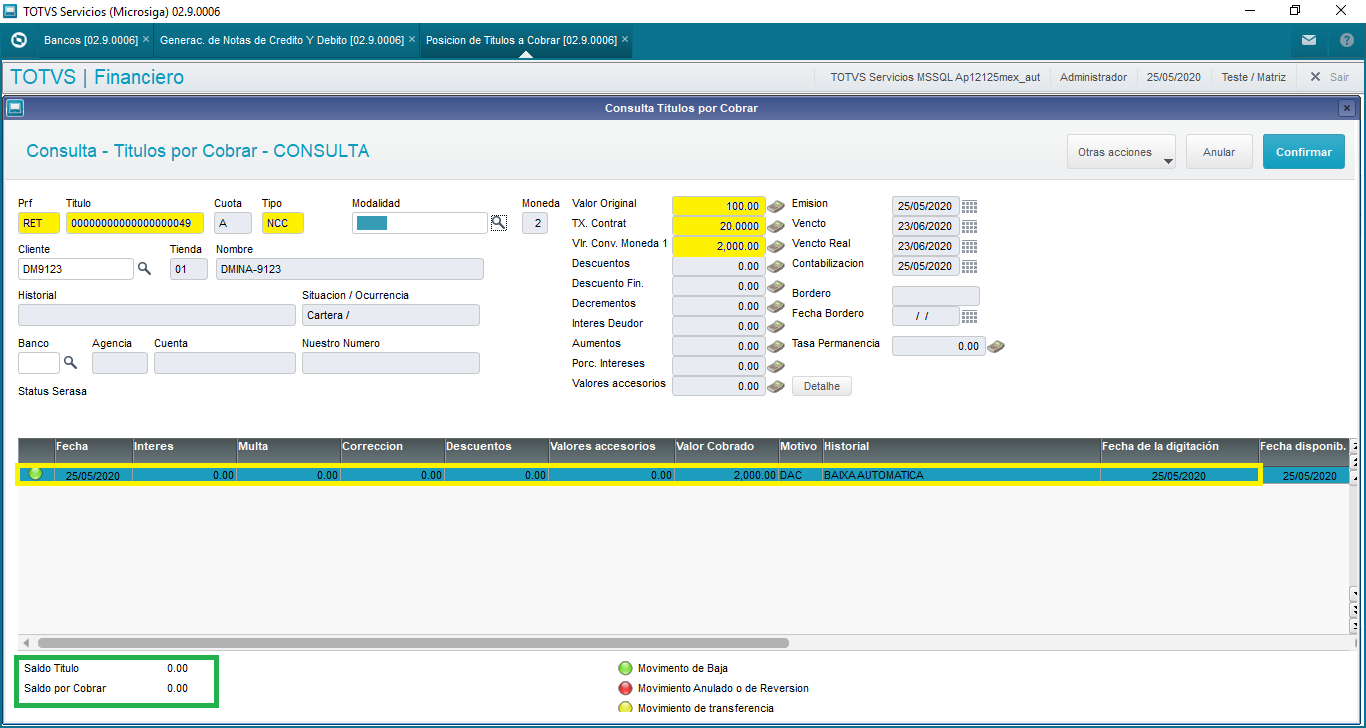The image size is (1366, 728).
Task: Click the Teste / Matriz branch label
Action: [x=1254, y=77]
